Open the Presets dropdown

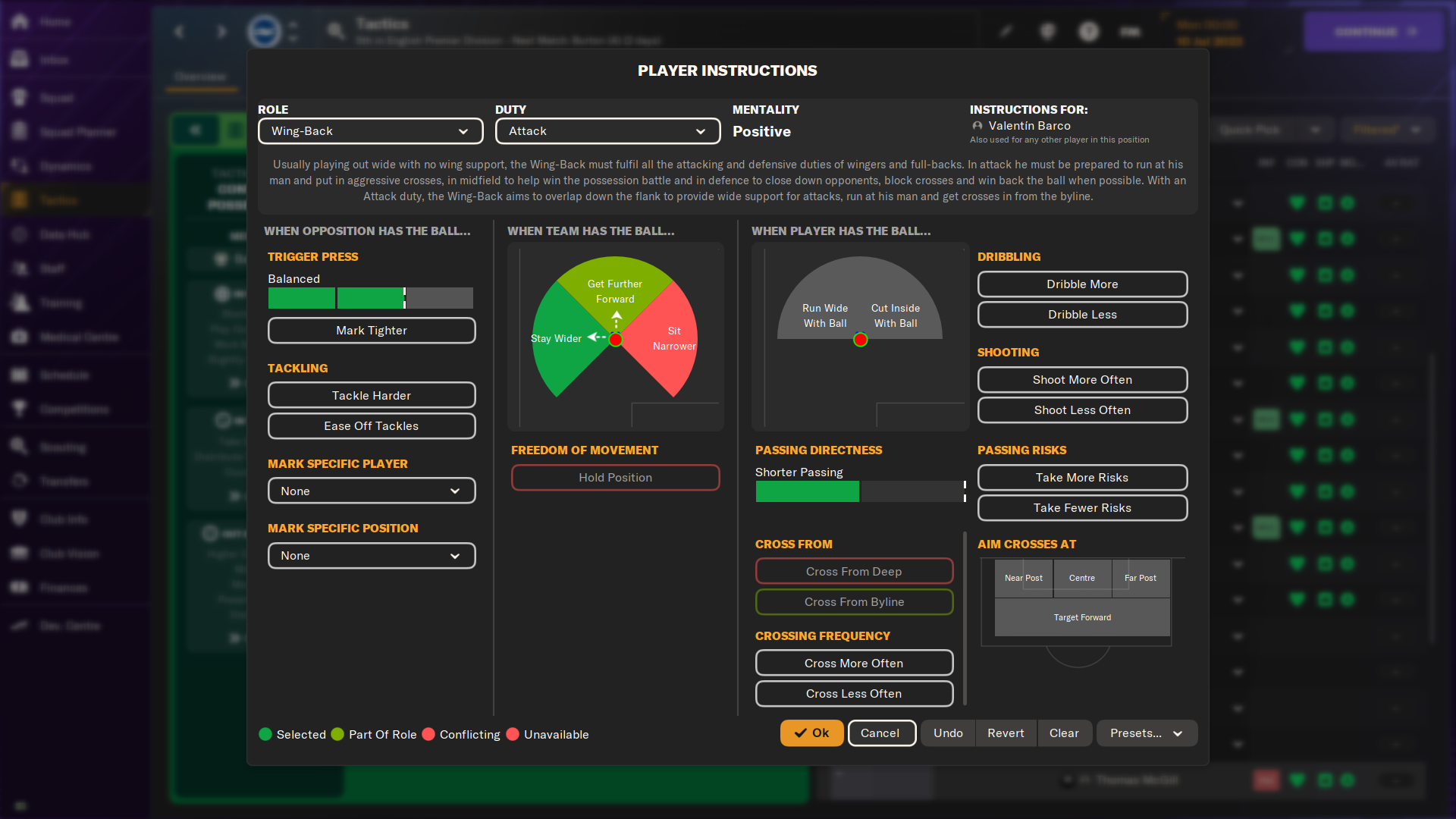pyautogui.click(x=1147, y=733)
